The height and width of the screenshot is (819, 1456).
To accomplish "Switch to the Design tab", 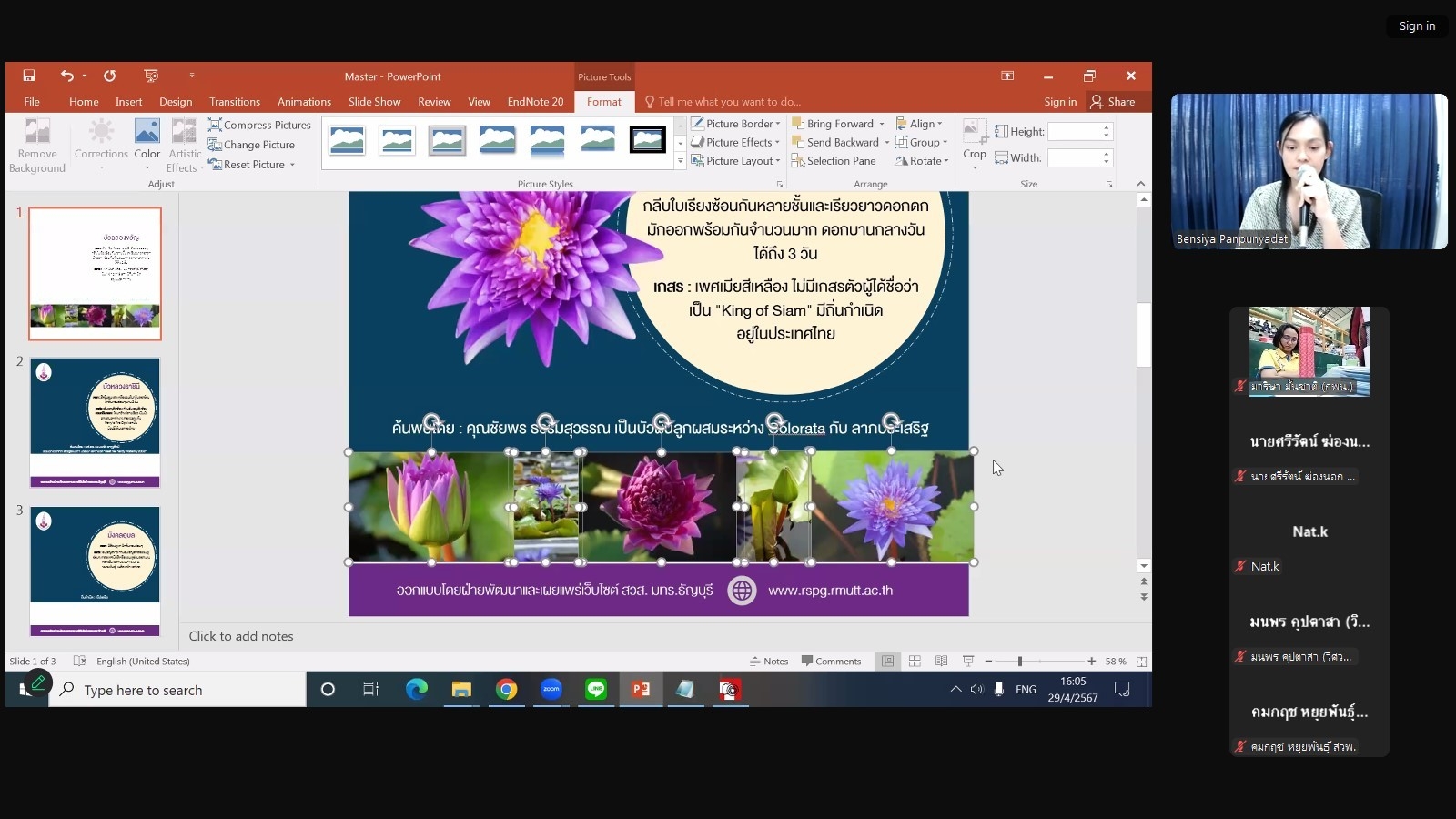I will [x=176, y=102].
